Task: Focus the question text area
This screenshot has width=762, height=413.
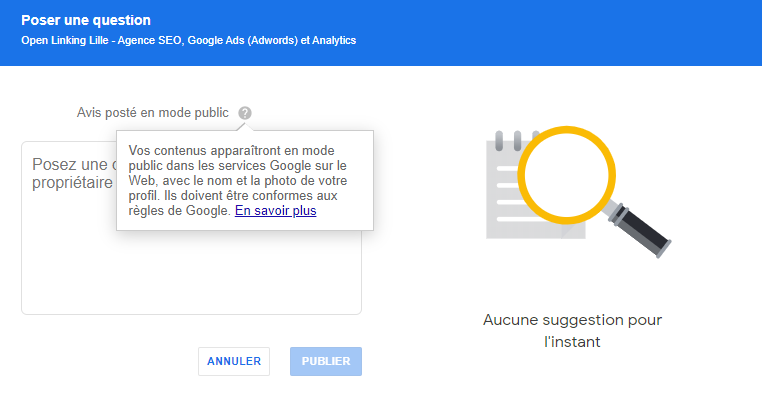Action: pyautogui.click(x=190, y=270)
